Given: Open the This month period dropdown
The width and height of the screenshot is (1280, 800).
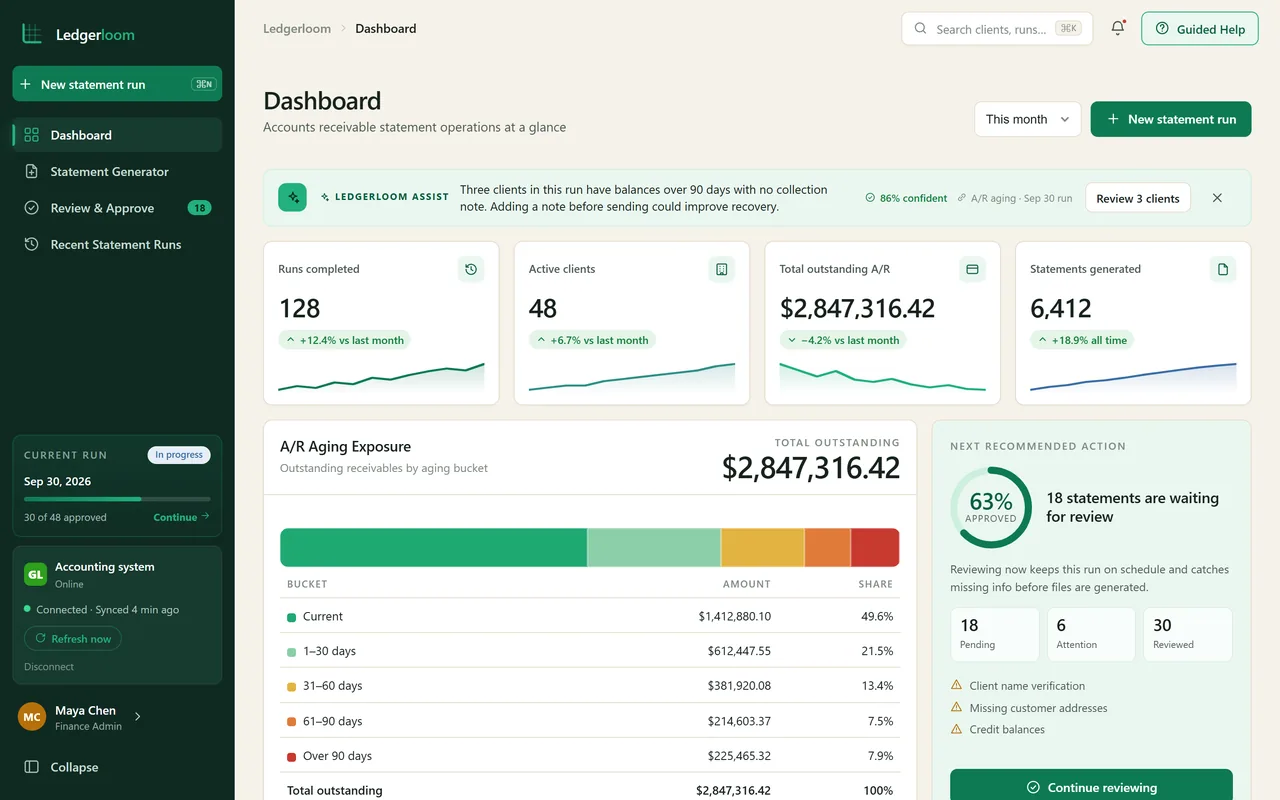Looking at the screenshot, I should click(x=1028, y=119).
